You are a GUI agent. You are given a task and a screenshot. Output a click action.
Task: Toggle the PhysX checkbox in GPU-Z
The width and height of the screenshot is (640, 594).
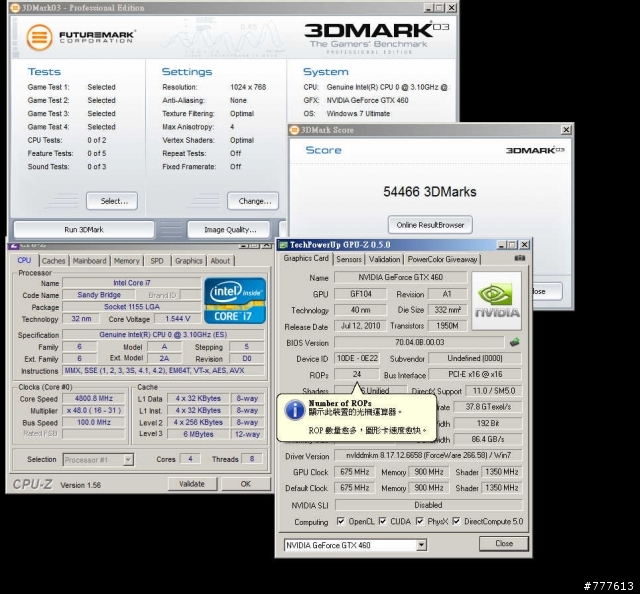[419, 521]
